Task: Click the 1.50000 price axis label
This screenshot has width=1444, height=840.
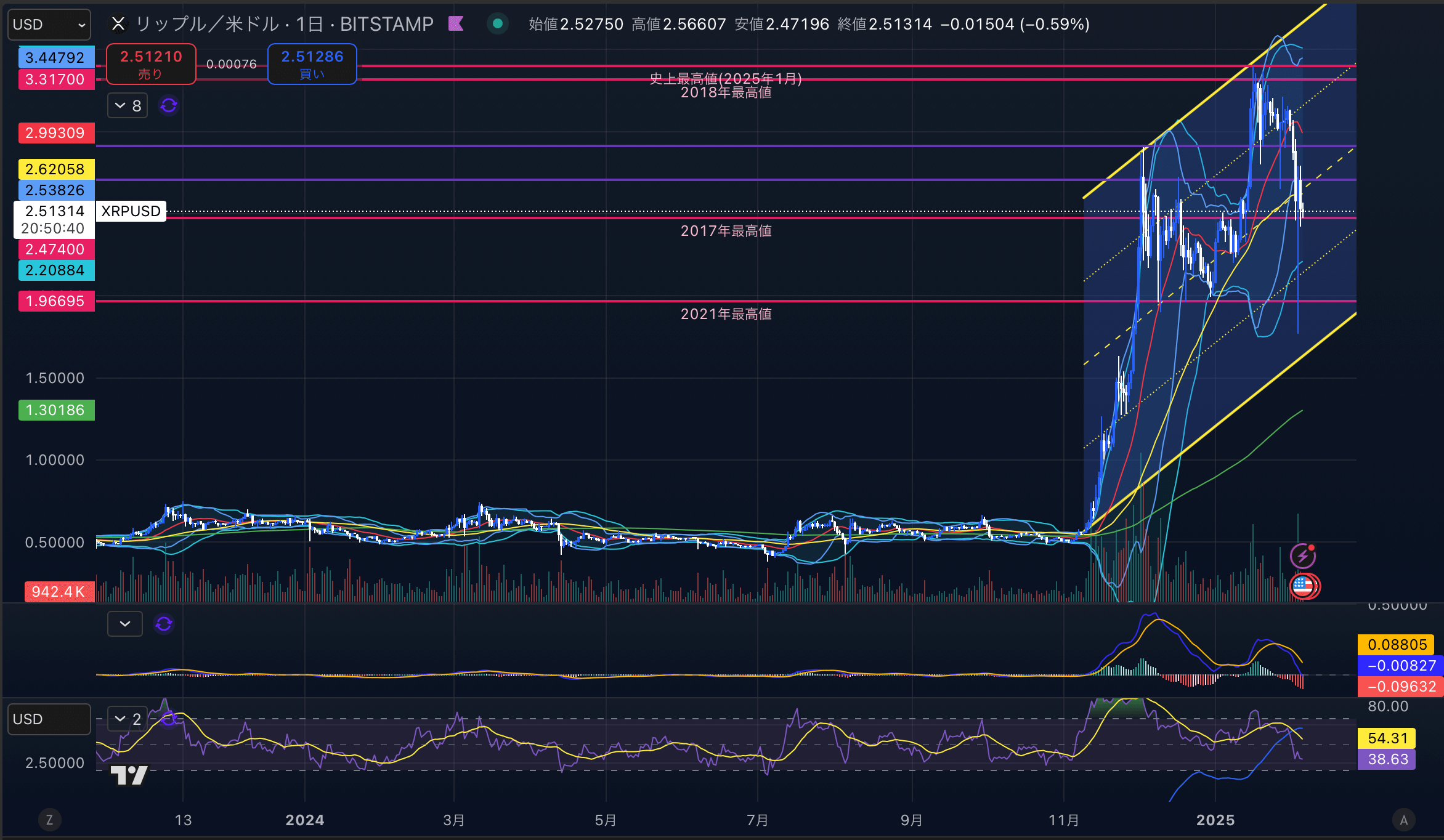Action: tap(55, 378)
